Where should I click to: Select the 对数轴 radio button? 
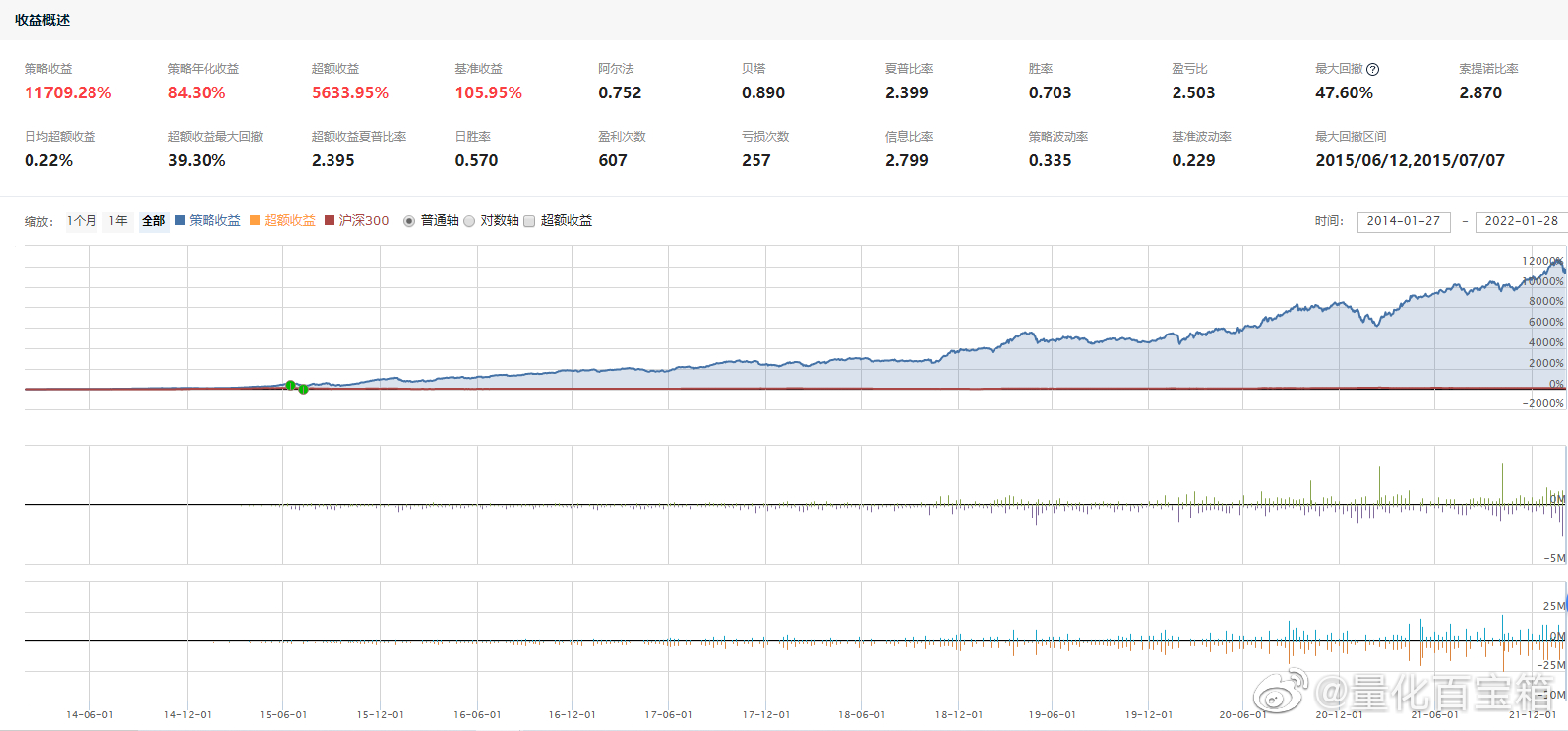pyautogui.click(x=469, y=221)
